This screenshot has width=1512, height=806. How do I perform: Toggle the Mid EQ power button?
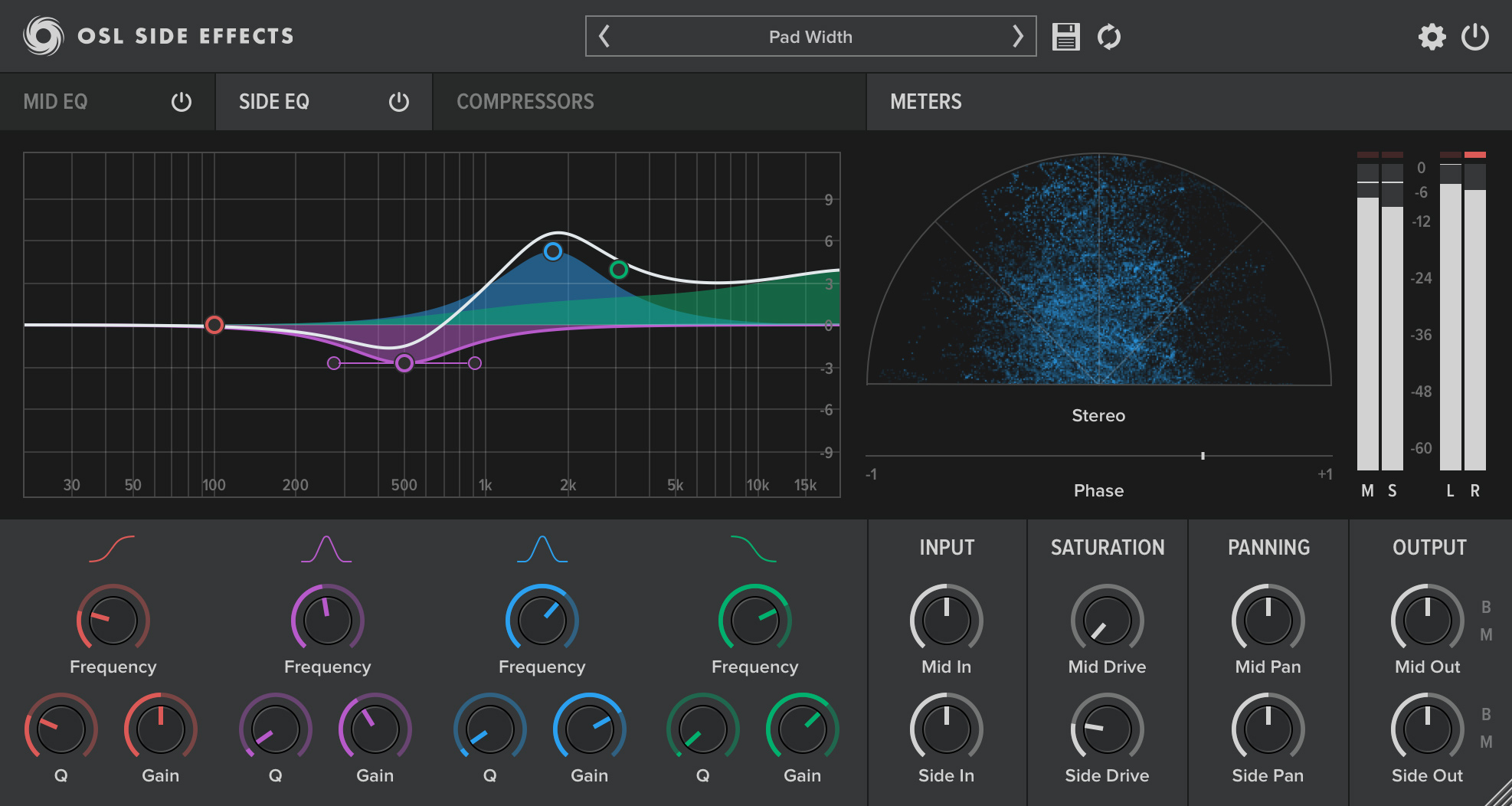click(182, 102)
